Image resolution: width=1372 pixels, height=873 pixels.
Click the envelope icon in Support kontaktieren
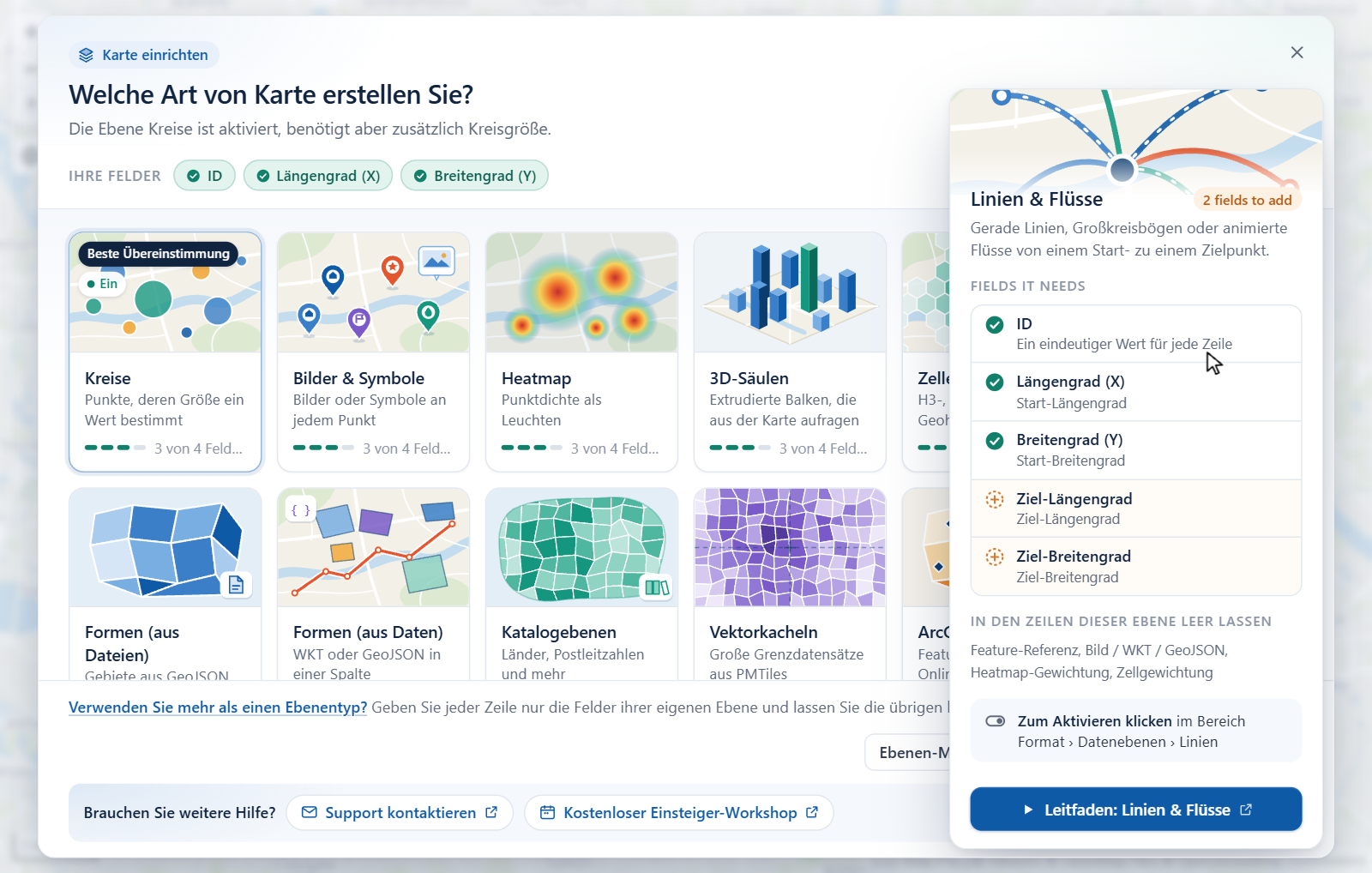click(310, 812)
